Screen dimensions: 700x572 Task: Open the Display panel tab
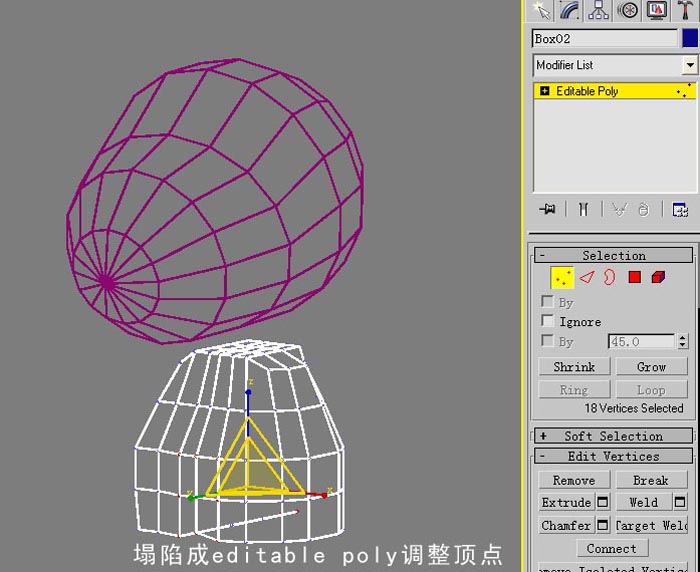pyautogui.click(x=656, y=10)
